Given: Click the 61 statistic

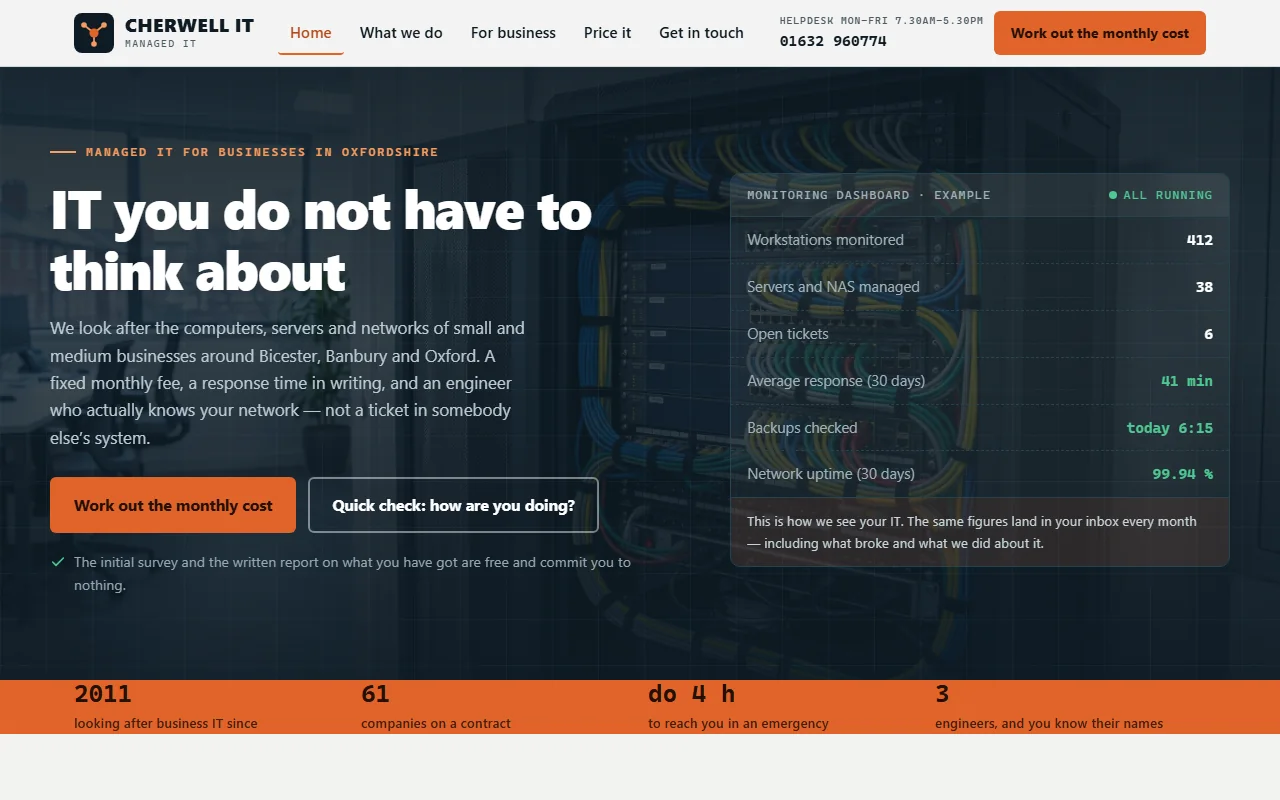Looking at the screenshot, I should (375, 693).
